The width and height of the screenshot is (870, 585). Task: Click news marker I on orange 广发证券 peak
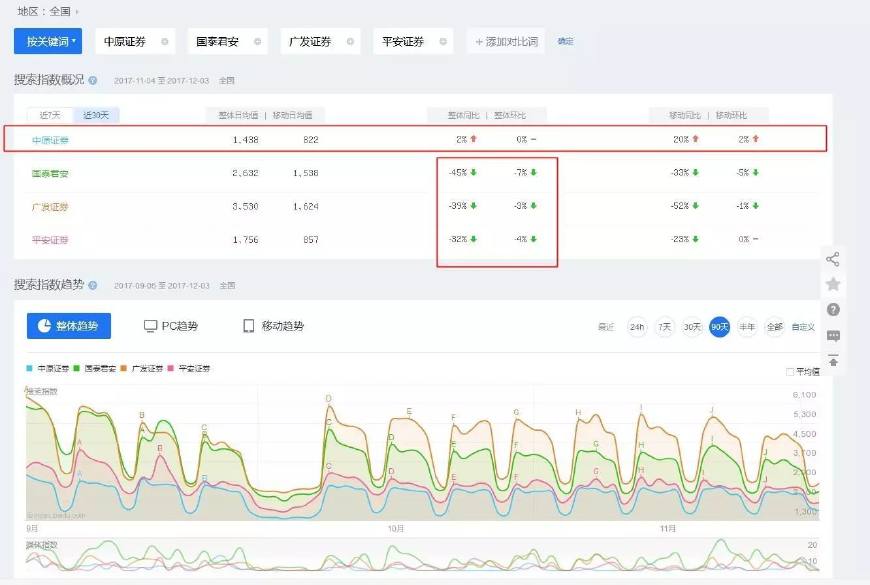pyautogui.click(x=641, y=407)
